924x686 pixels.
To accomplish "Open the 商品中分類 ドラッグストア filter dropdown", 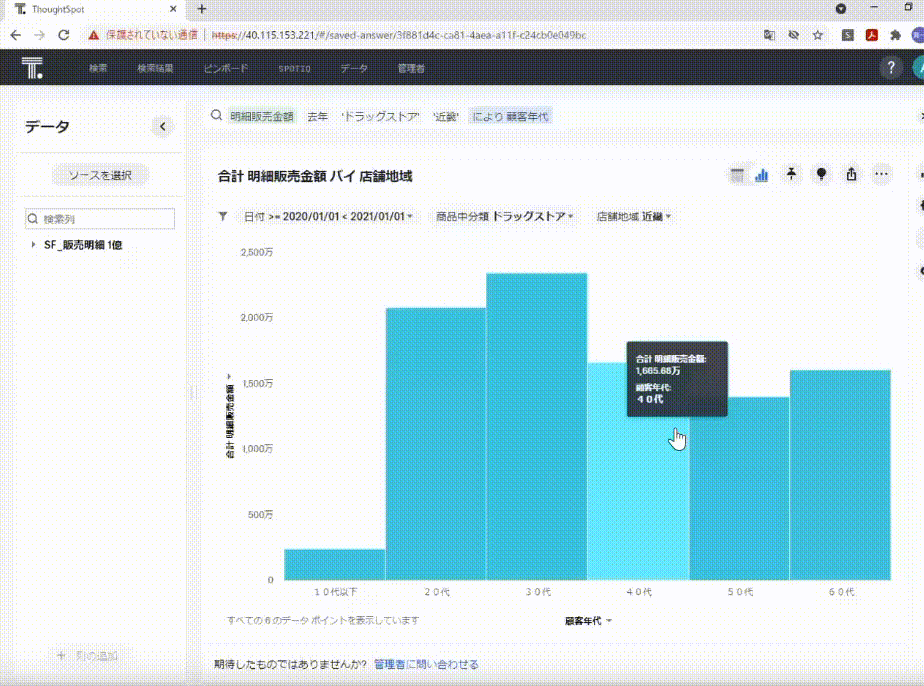I will click(x=504, y=217).
